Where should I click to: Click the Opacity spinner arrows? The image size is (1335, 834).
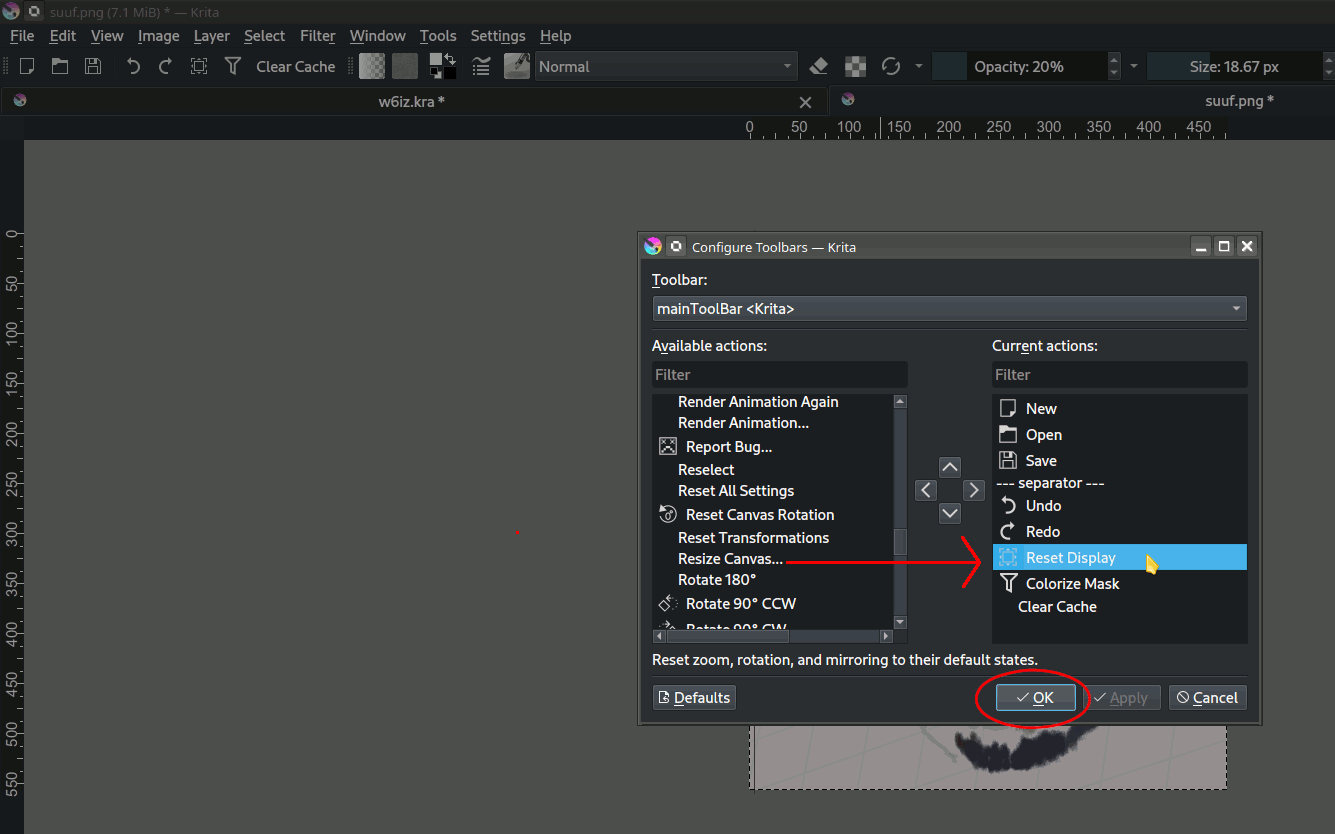pyautogui.click(x=1114, y=66)
